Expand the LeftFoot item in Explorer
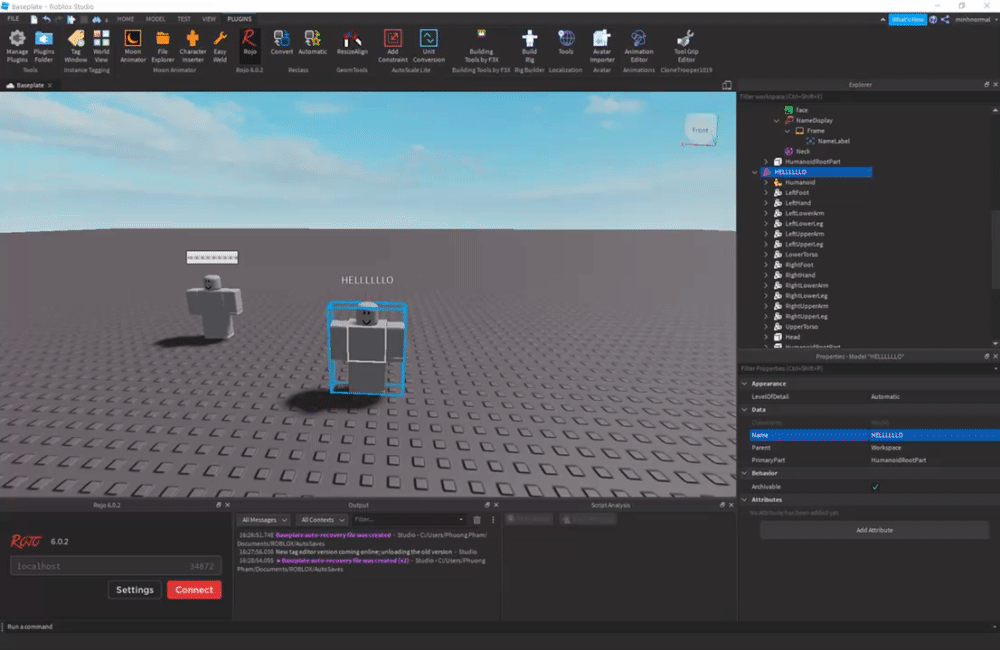1000x650 pixels. pos(766,193)
